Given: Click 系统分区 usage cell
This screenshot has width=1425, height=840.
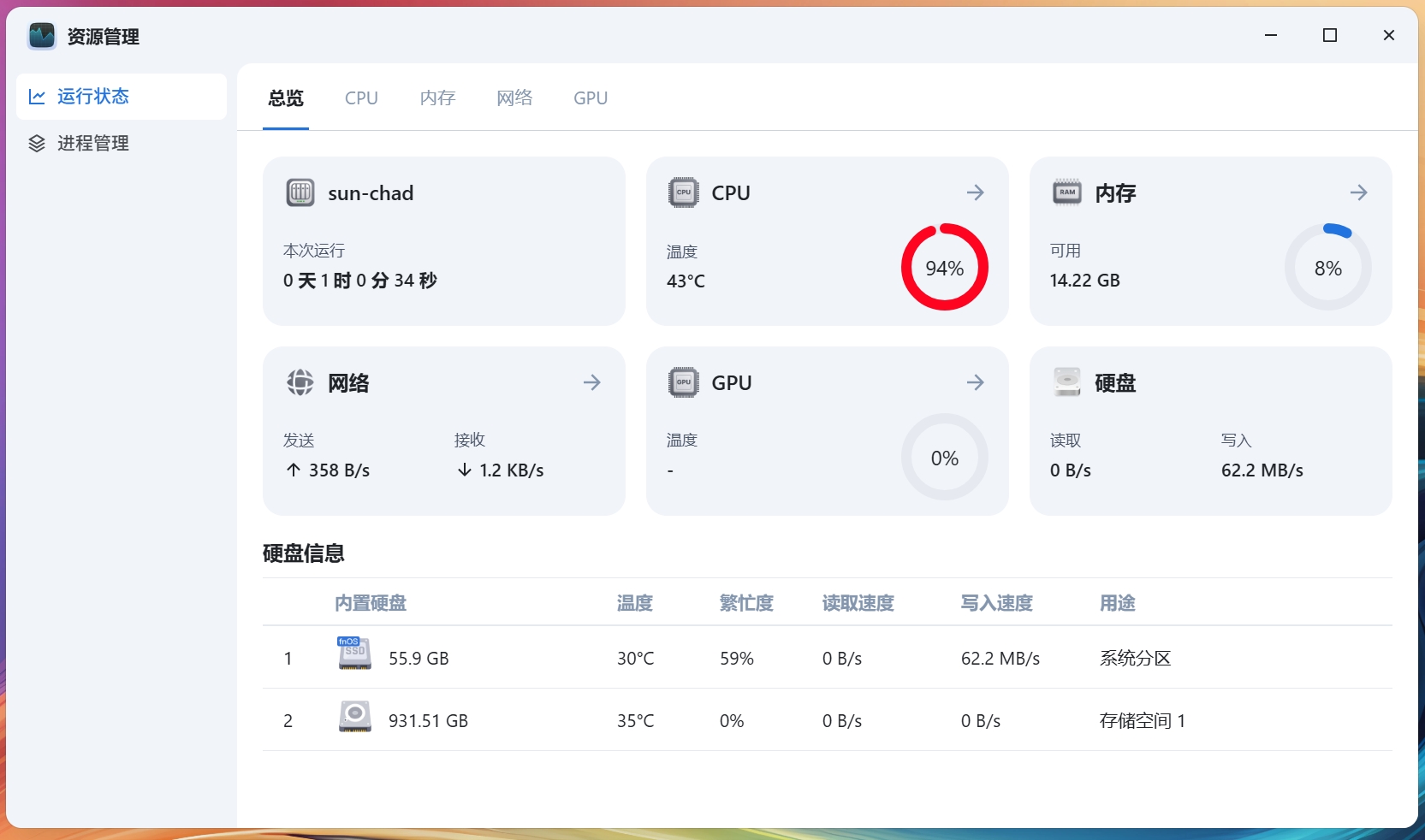Looking at the screenshot, I should click(x=1135, y=658).
